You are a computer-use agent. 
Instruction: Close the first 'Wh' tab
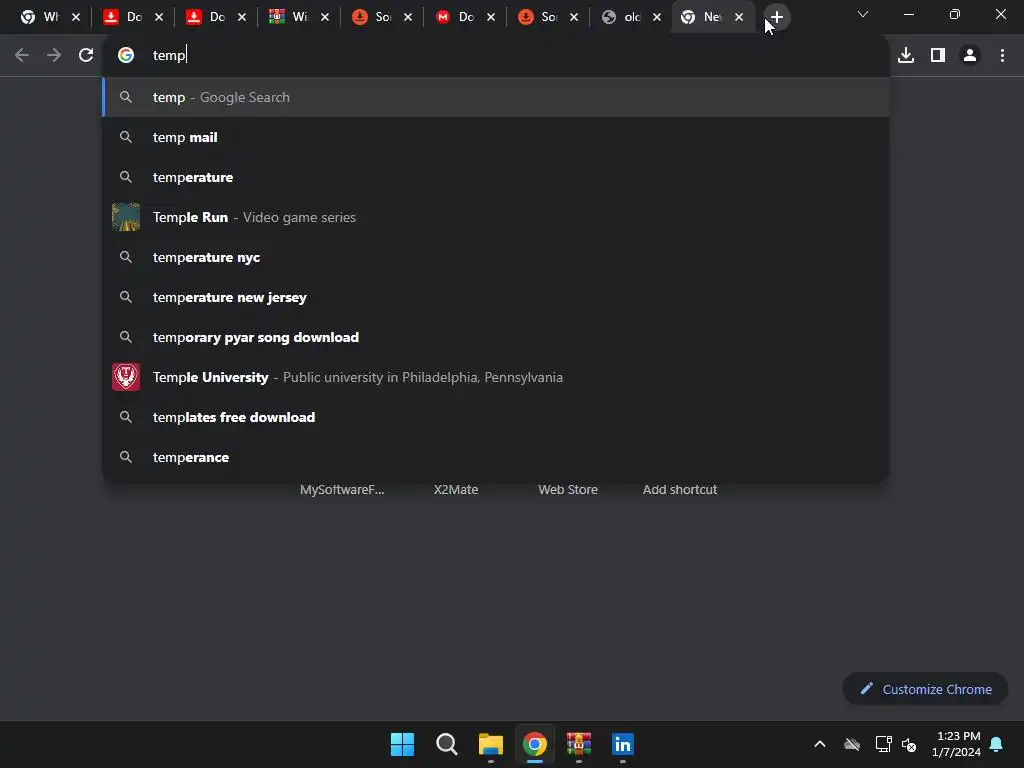[76, 17]
